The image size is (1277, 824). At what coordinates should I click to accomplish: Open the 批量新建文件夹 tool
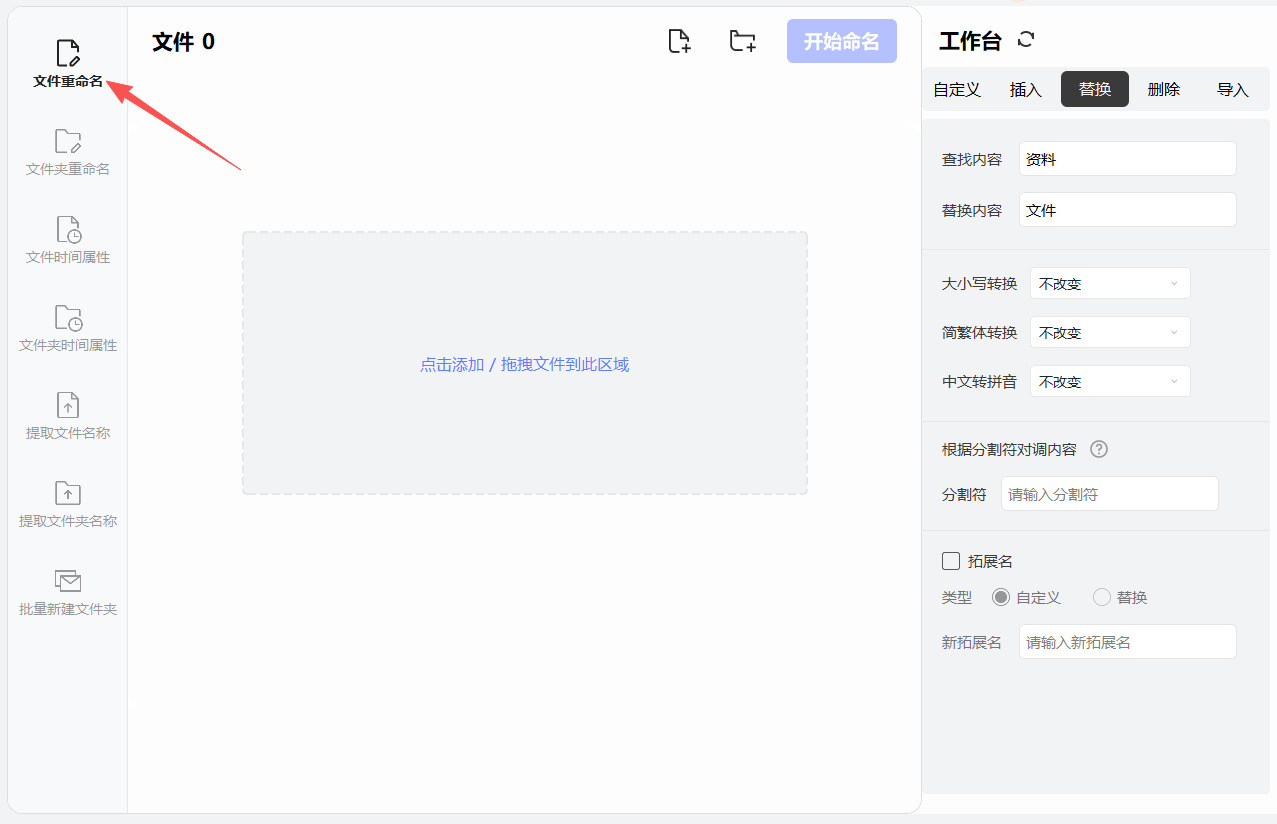click(x=68, y=593)
